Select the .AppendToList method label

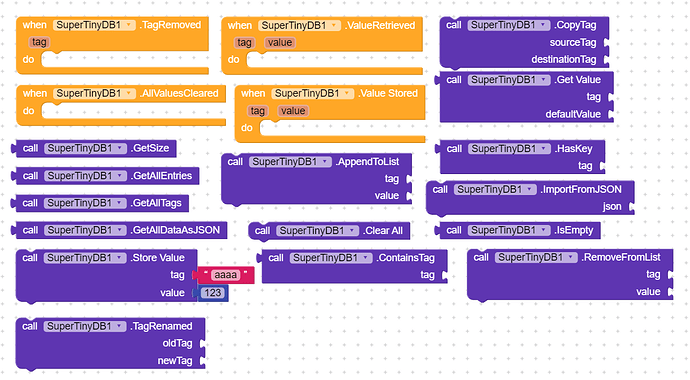pos(367,162)
